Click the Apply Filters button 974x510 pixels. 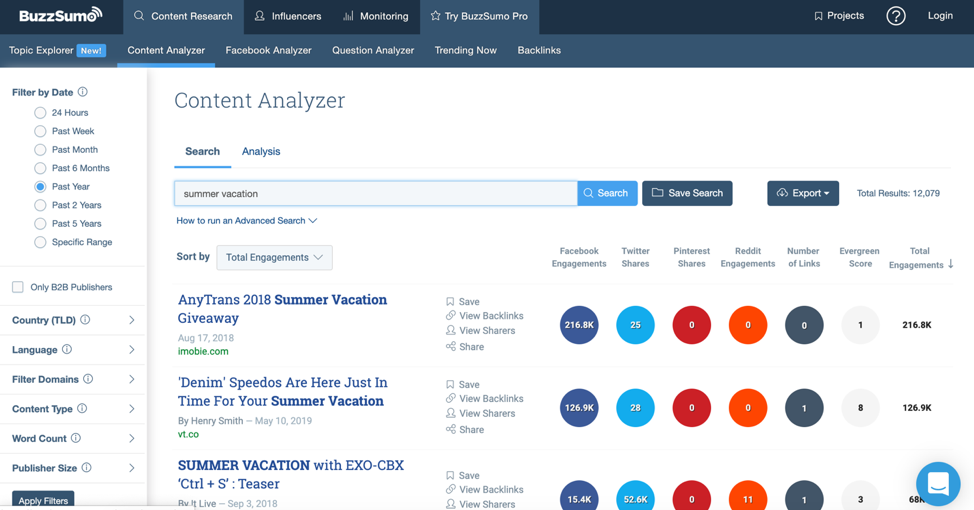pos(43,500)
